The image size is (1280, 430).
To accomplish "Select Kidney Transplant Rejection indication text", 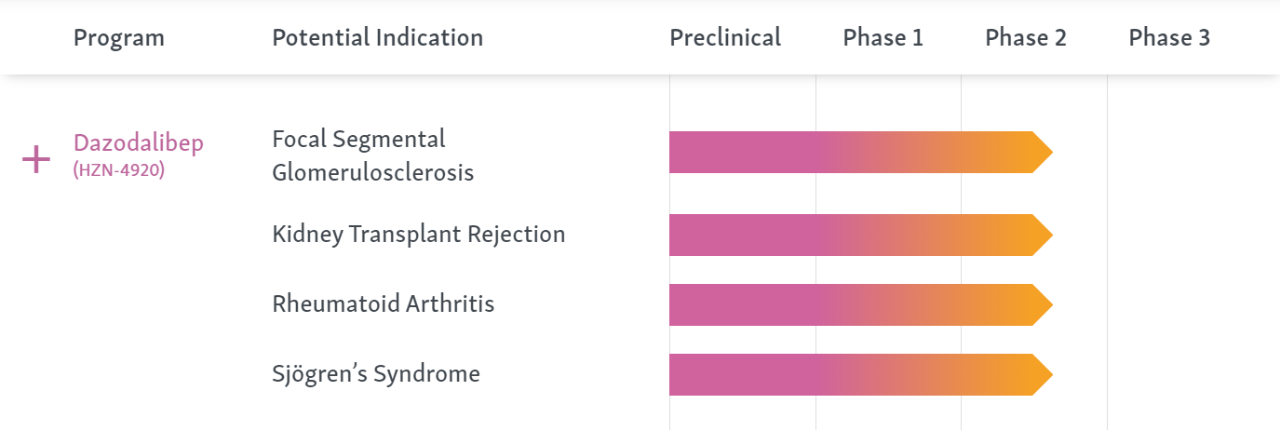I will [x=418, y=234].
